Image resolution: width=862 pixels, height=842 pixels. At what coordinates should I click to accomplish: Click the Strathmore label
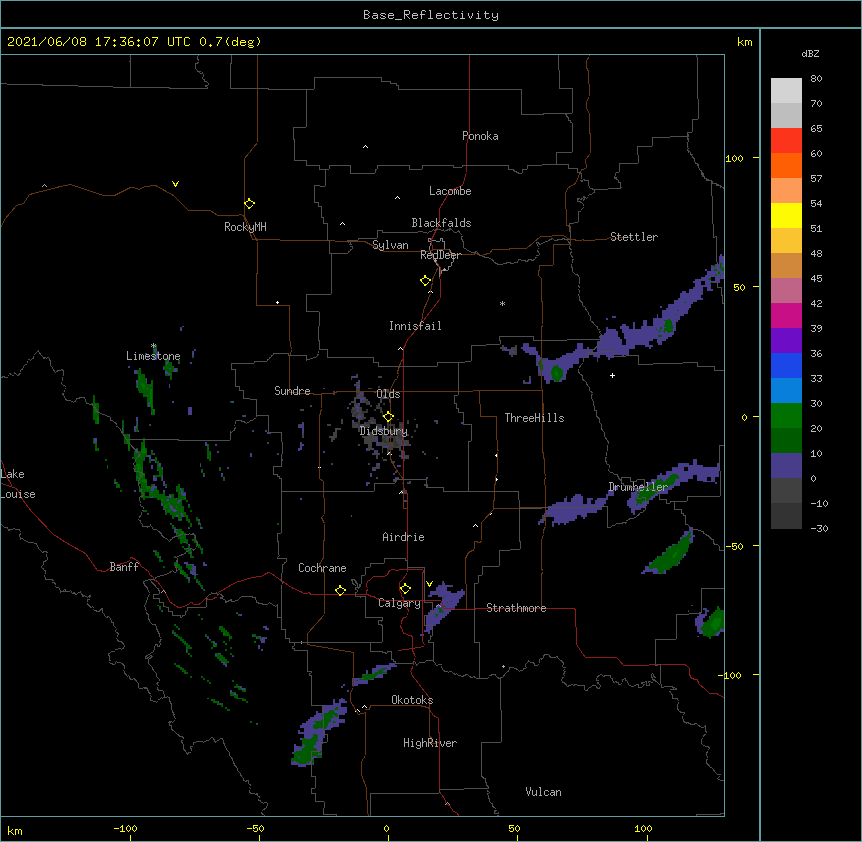(516, 608)
